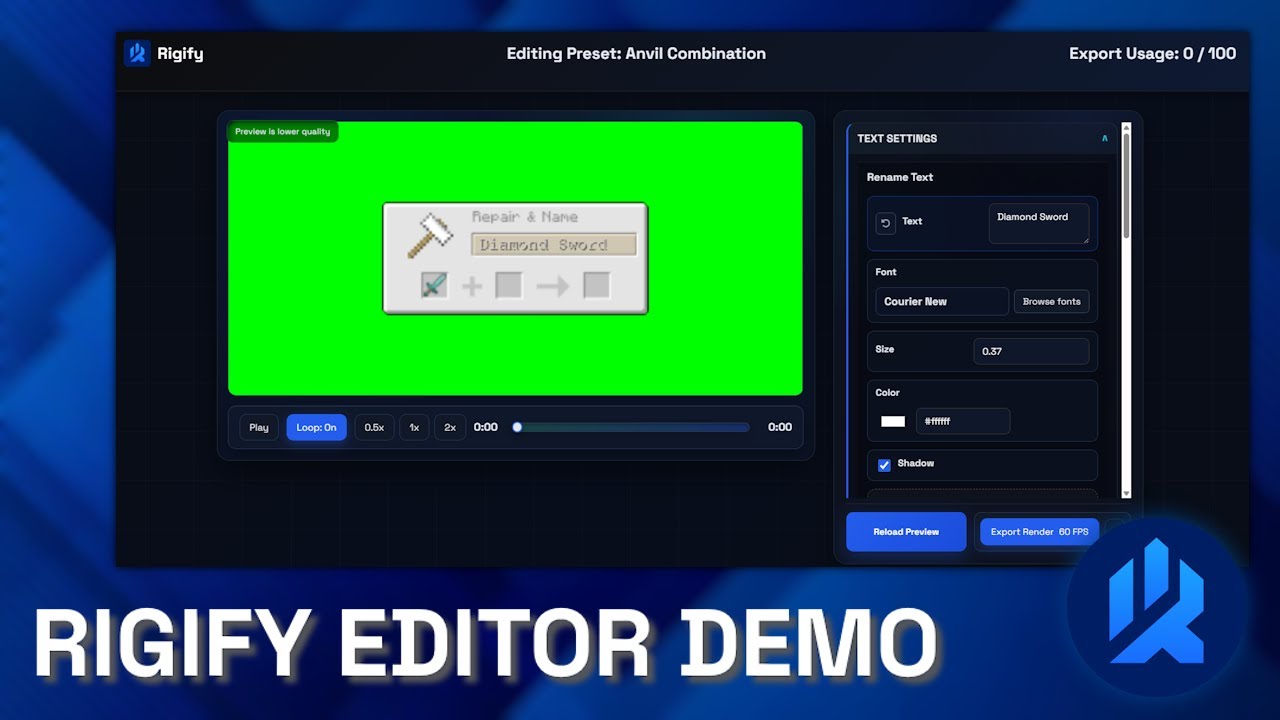Toggle the Loop: On button
This screenshot has width=1280, height=720.
coord(316,427)
